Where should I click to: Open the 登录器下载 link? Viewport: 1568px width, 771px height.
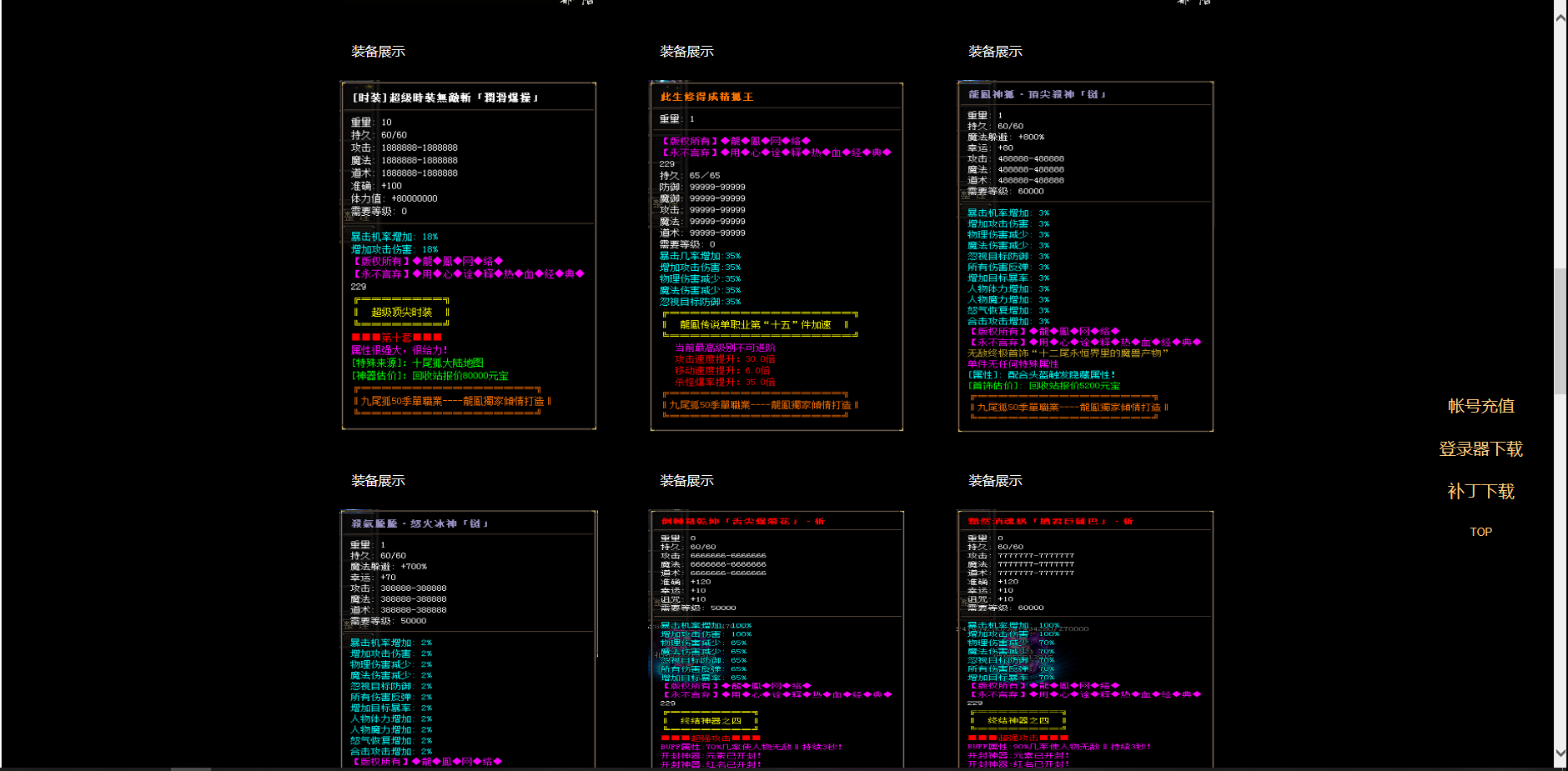click(1480, 448)
